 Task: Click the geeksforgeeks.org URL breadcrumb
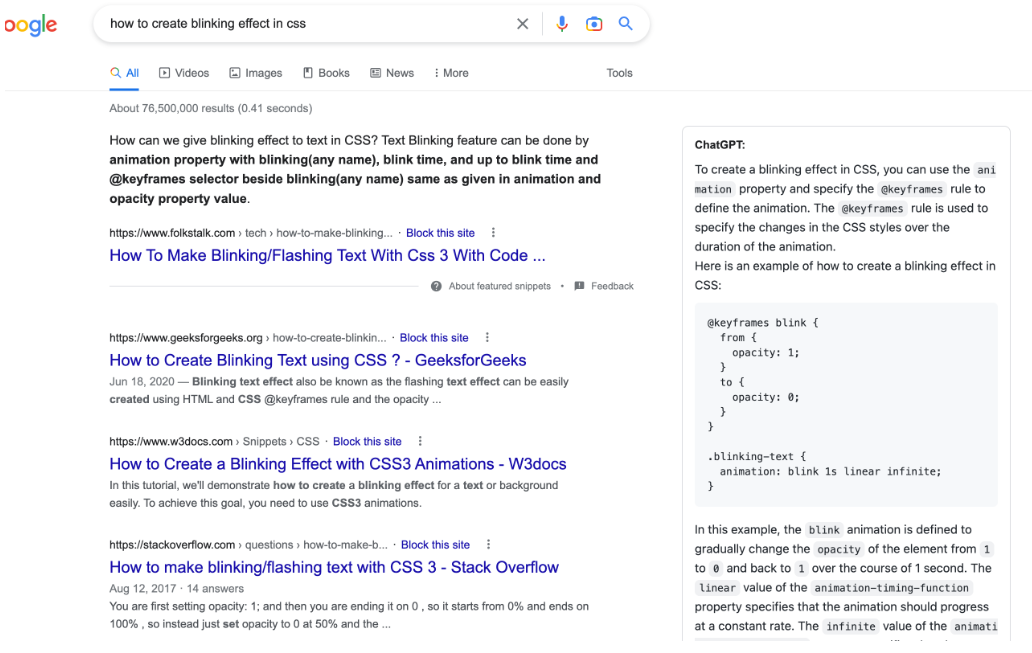[x=248, y=338]
